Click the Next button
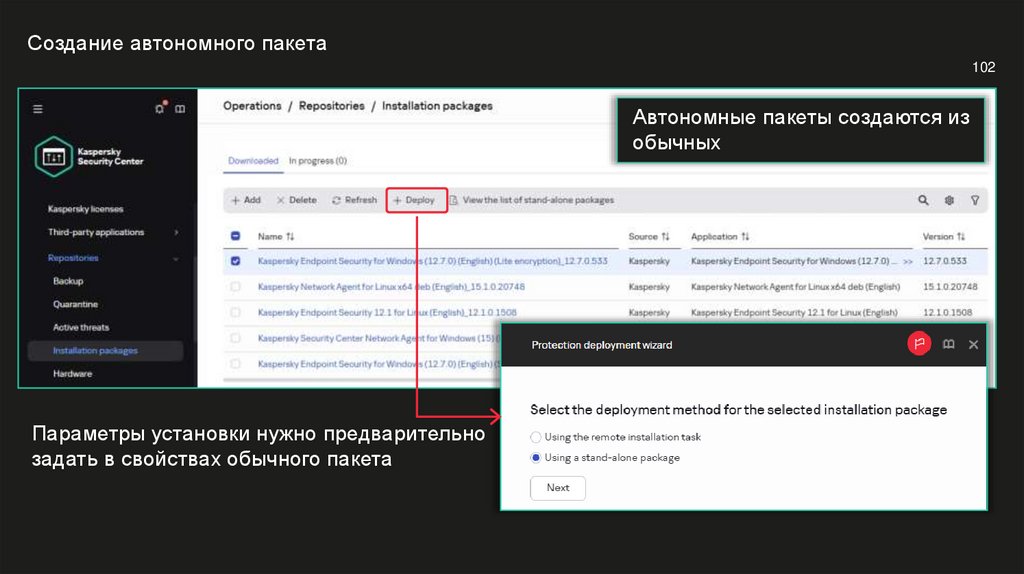This screenshot has height=574, width=1024. tap(558, 488)
